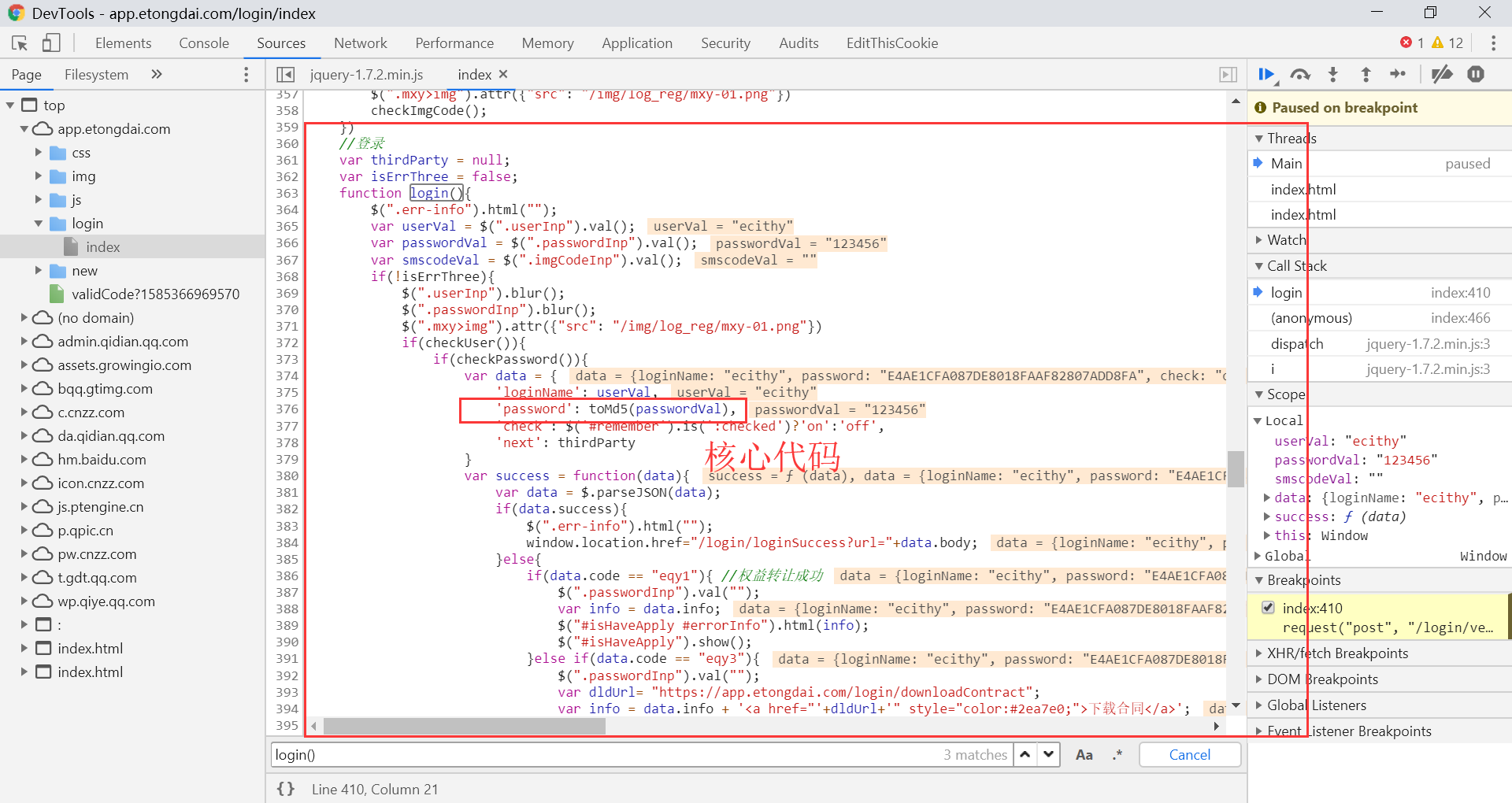Resume script execution
The height and width of the screenshot is (803, 1512).
pos(1266,75)
